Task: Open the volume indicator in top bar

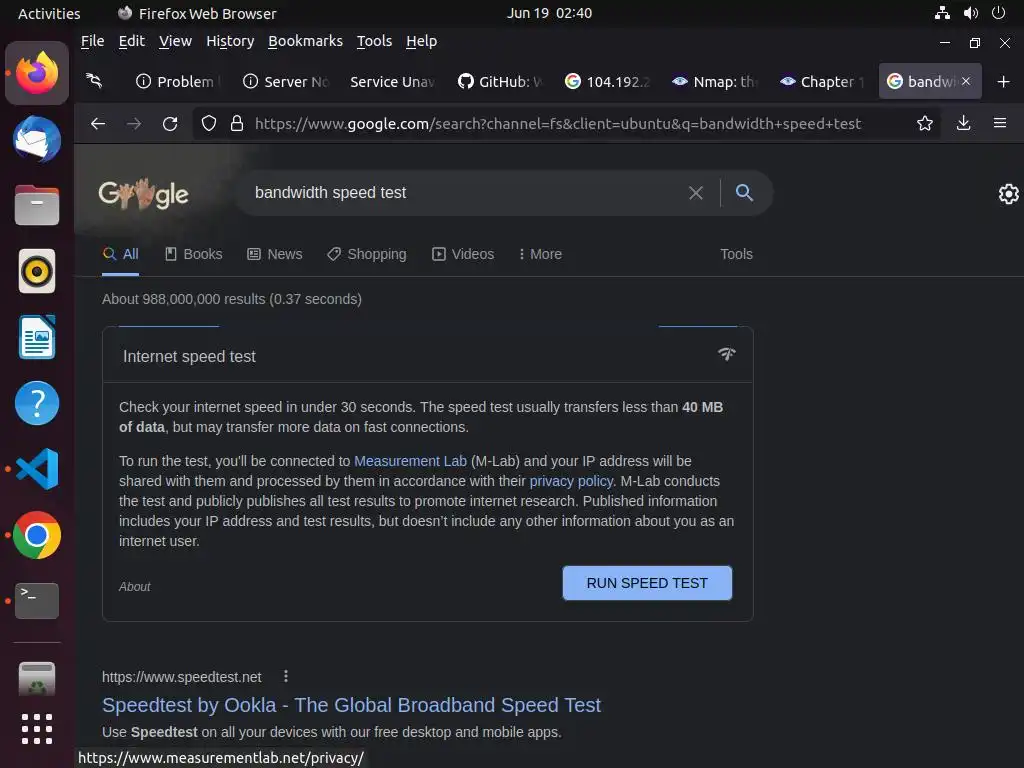Action: [x=971, y=13]
